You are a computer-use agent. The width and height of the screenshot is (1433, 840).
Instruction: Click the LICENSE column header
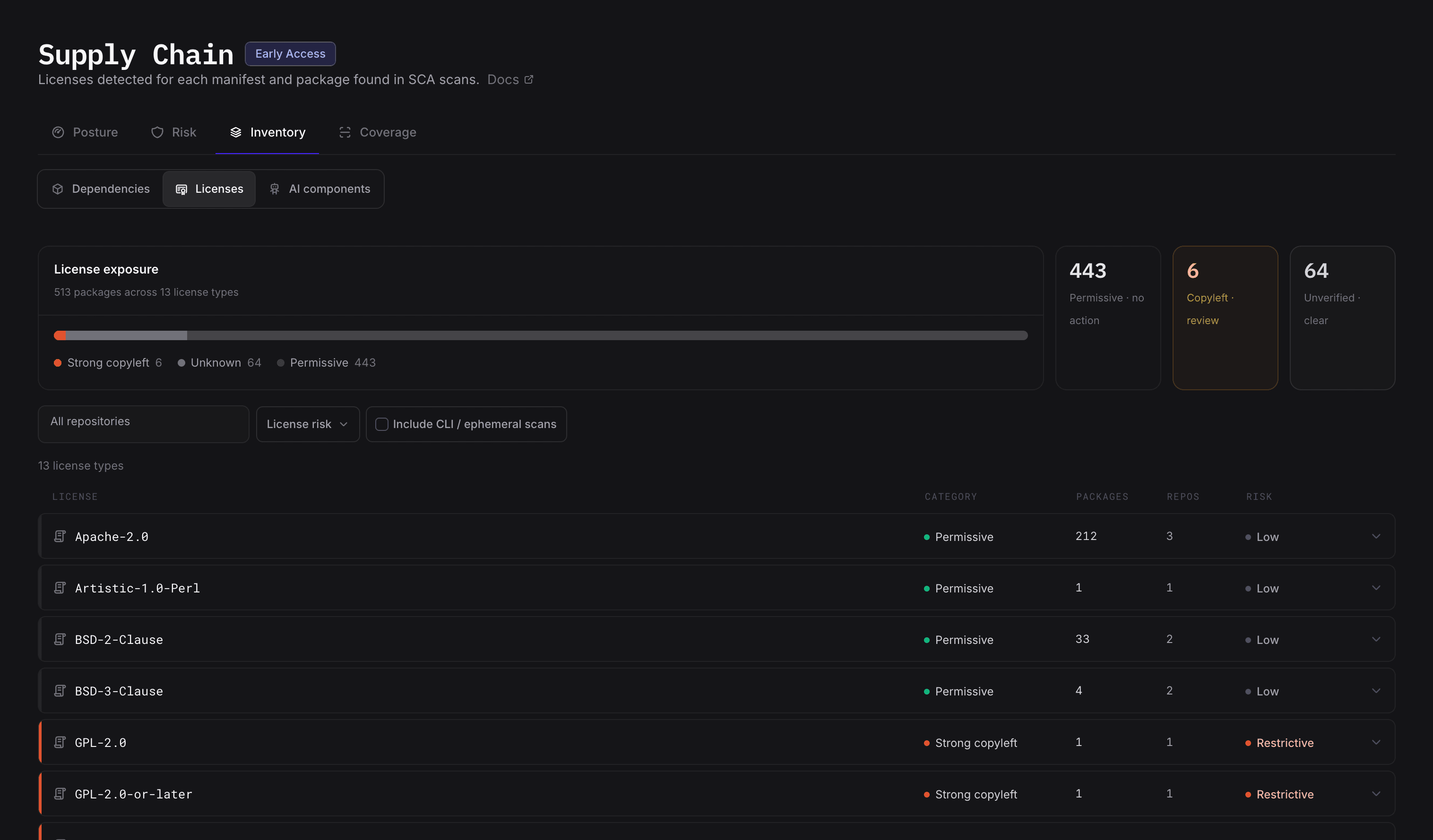[x=75, y=497]
